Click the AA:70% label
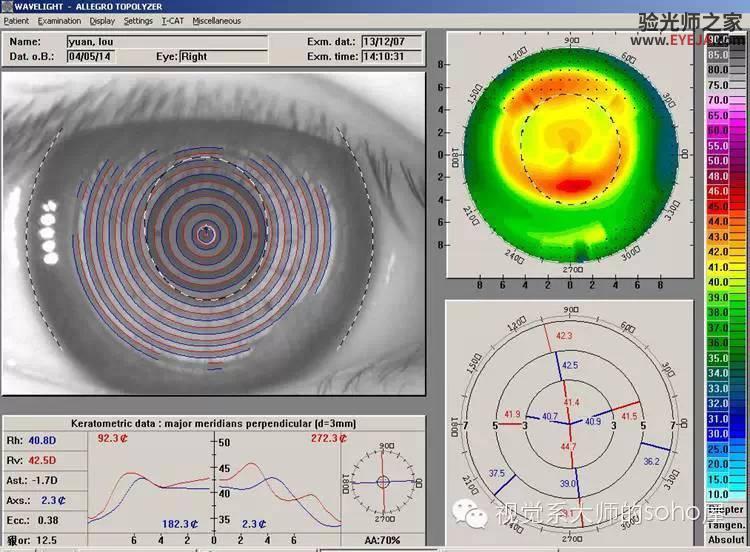 [382, 541]
